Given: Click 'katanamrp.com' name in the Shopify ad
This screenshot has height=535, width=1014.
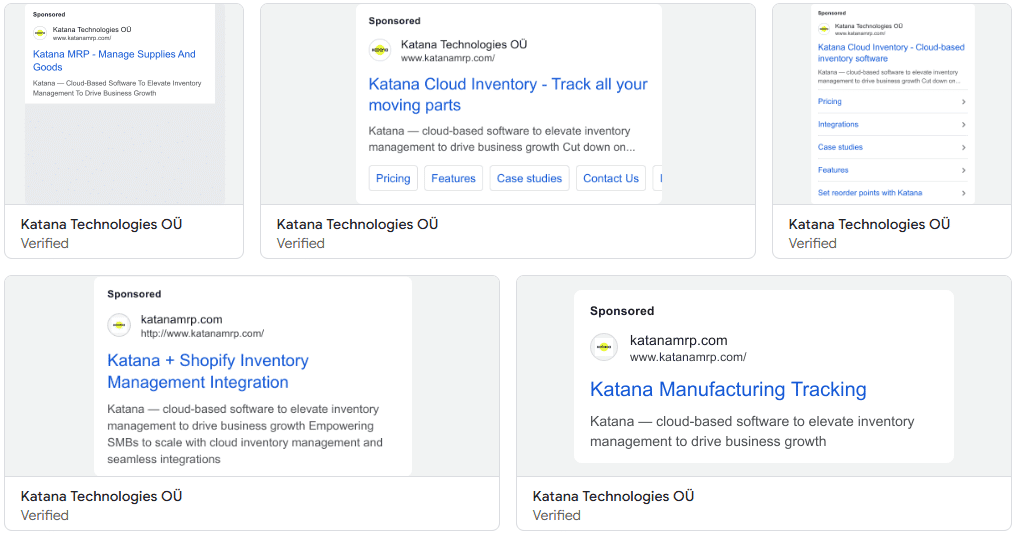Looking at the screenshot, I should tap(182, 320).
